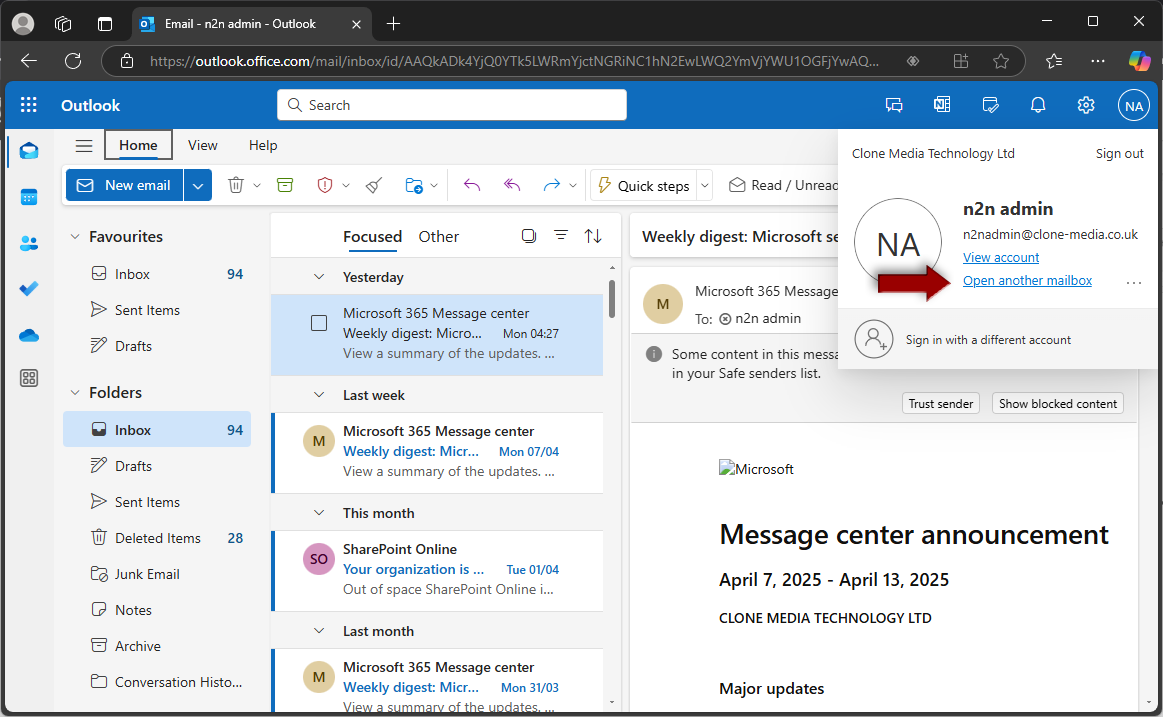Click the New email button

point(125,185)
